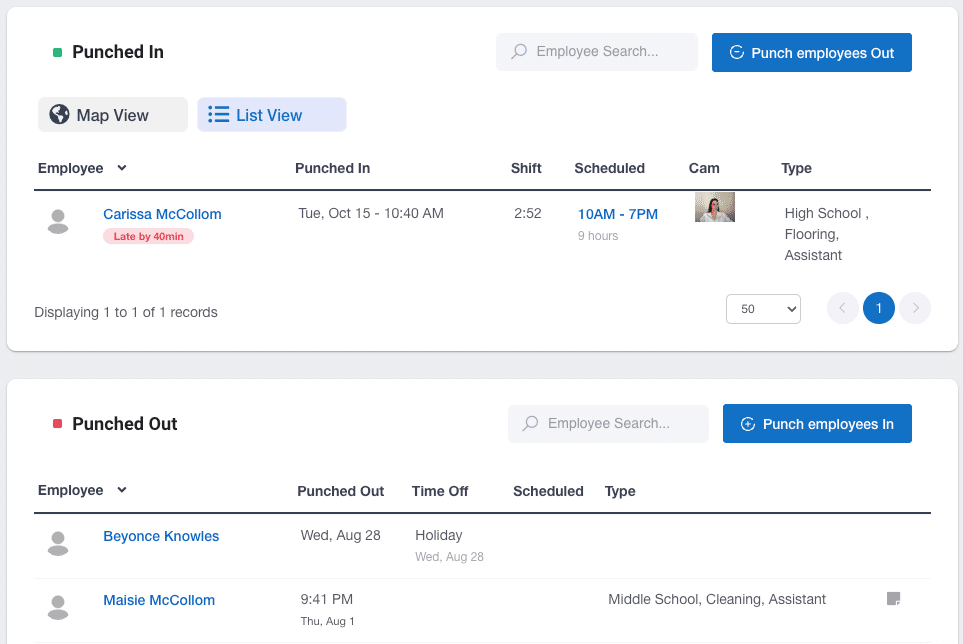This screenshot has height=644, width=963.
Task: Focus the Punched Out Employee Search field
Action: click(x=608, y=424)
